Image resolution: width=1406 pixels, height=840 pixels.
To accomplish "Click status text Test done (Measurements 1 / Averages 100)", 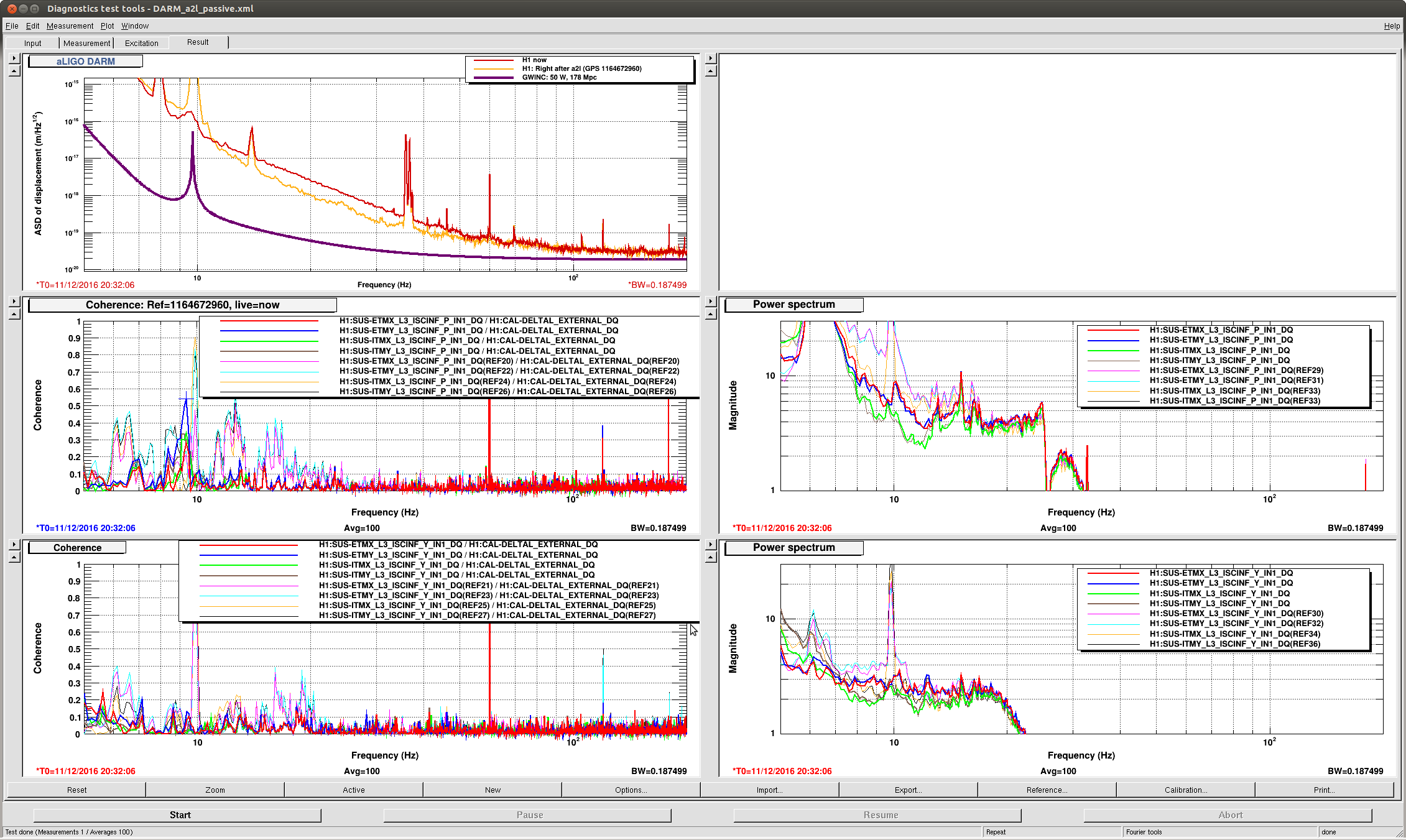I will (69, 832).
